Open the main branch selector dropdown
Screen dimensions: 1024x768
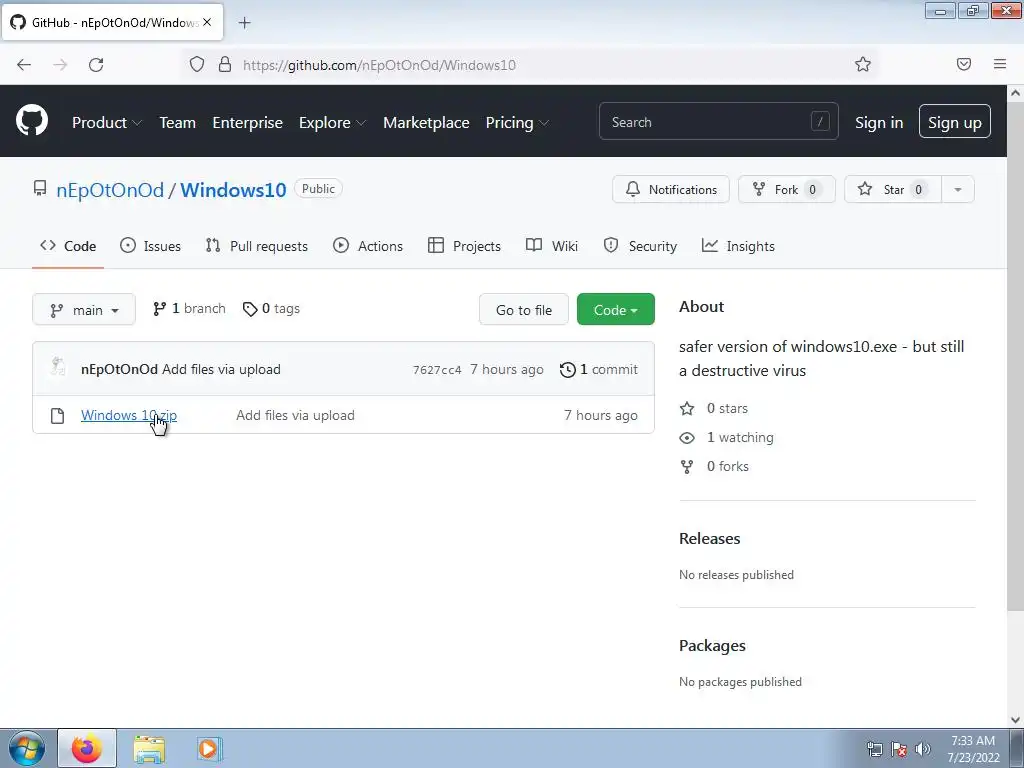[84, 310]
